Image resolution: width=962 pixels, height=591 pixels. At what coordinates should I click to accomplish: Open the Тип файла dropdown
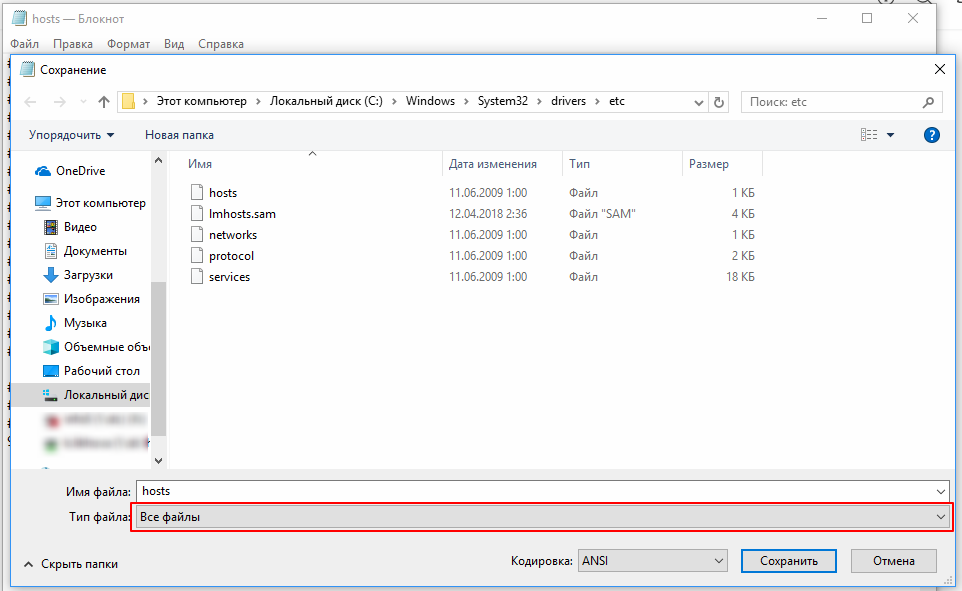pyautogui.click(x=541, y=516)
